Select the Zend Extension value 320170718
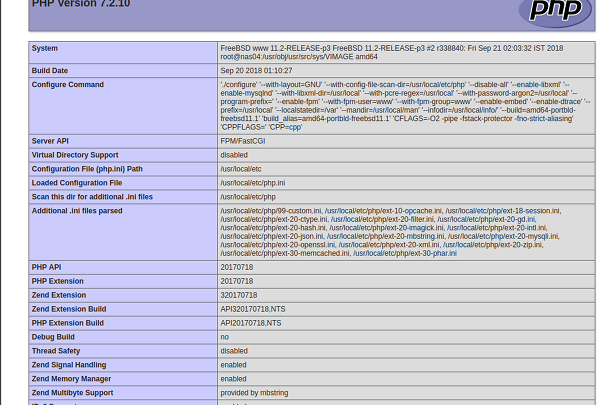Screen dimensions: 599x405 [239, 295]
